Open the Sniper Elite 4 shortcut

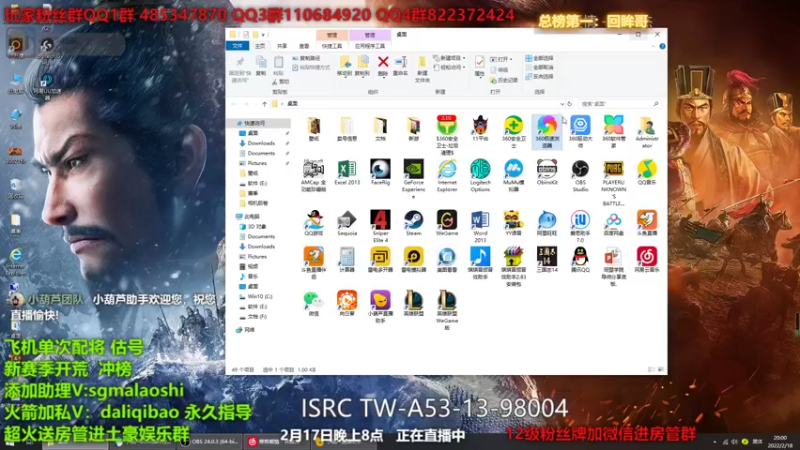(x=380, y=226)
